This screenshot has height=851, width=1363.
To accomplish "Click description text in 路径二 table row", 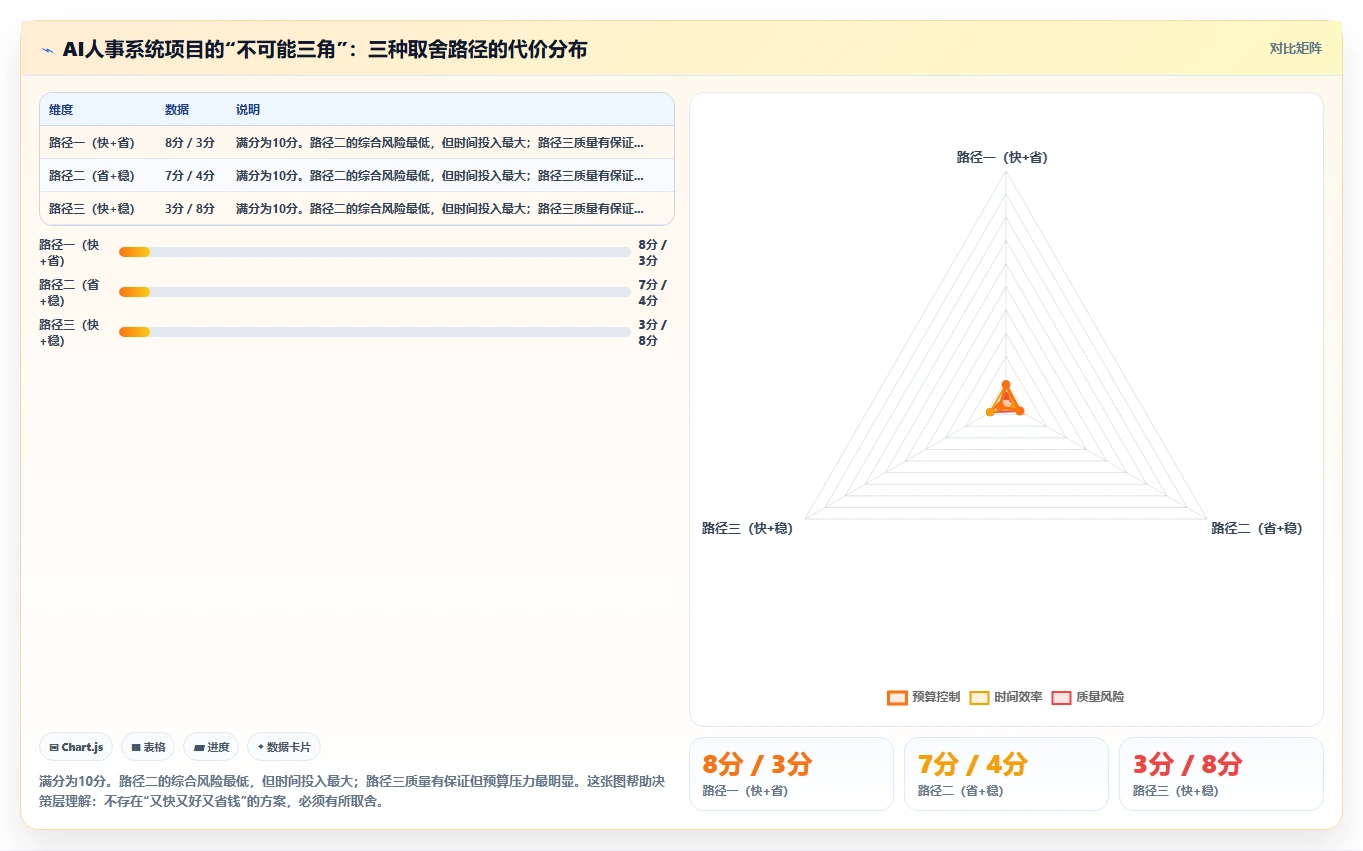I will point(440,175).
